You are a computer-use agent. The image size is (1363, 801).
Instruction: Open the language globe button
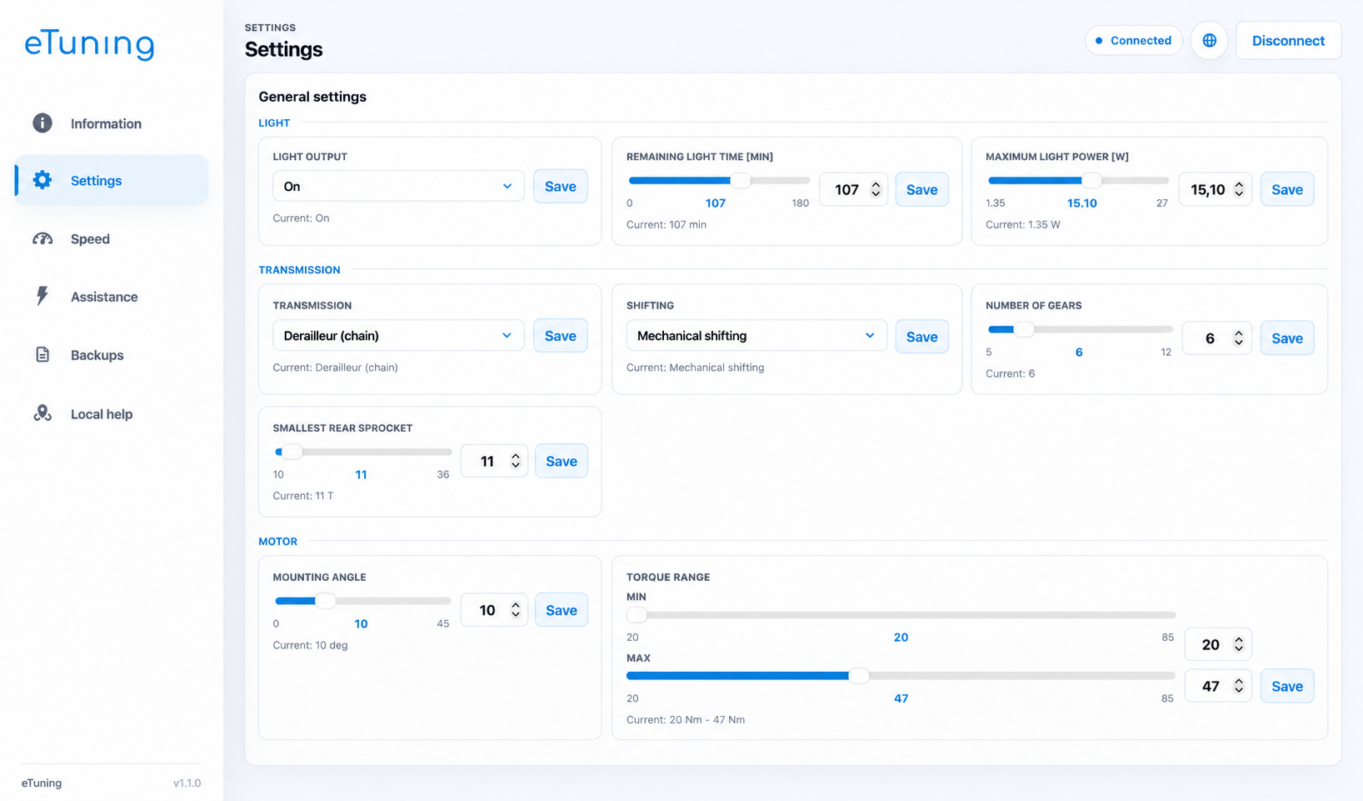1209,41
